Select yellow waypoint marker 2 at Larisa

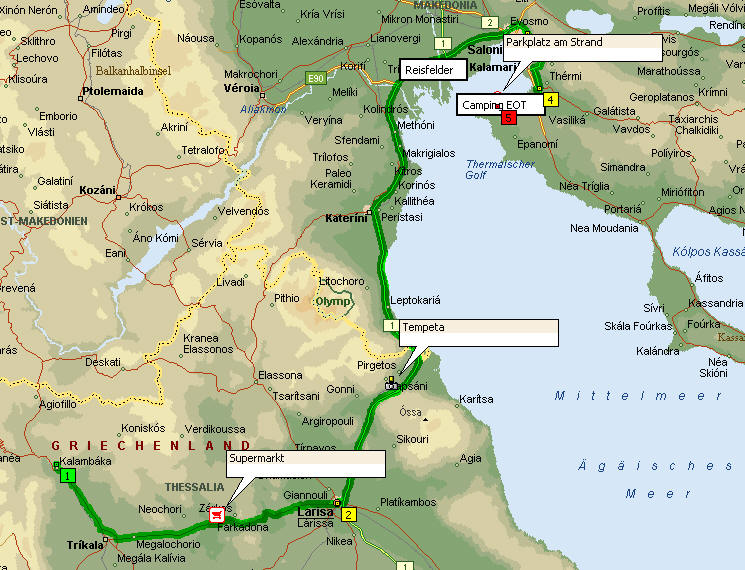click(348, 515)
